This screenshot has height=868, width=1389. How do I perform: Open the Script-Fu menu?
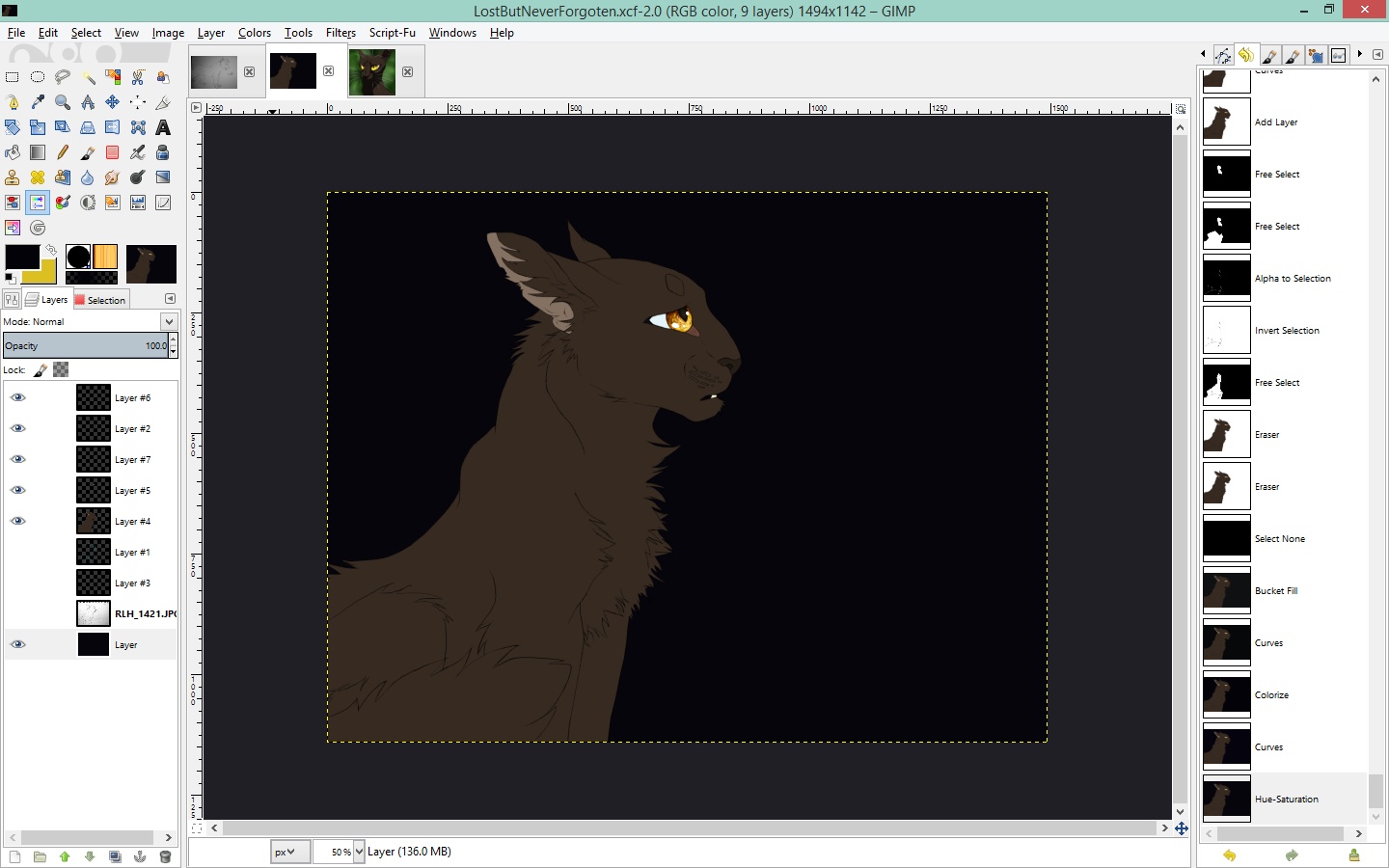tap(392, 33)
